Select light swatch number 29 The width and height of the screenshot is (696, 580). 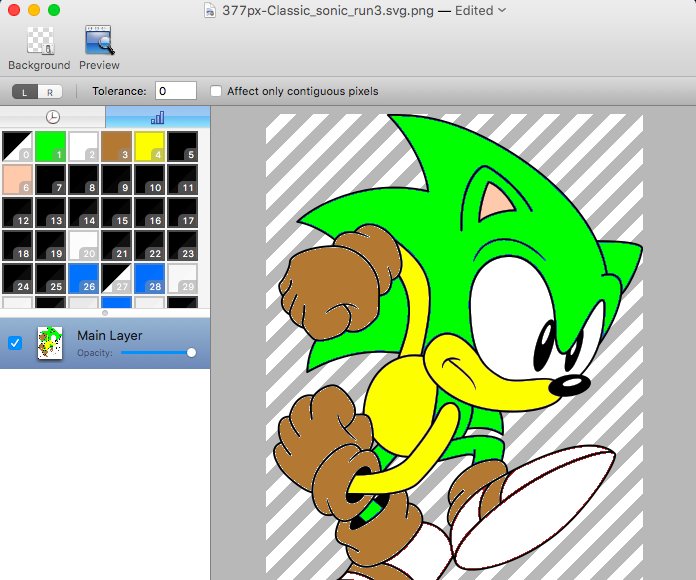point(182,278)
